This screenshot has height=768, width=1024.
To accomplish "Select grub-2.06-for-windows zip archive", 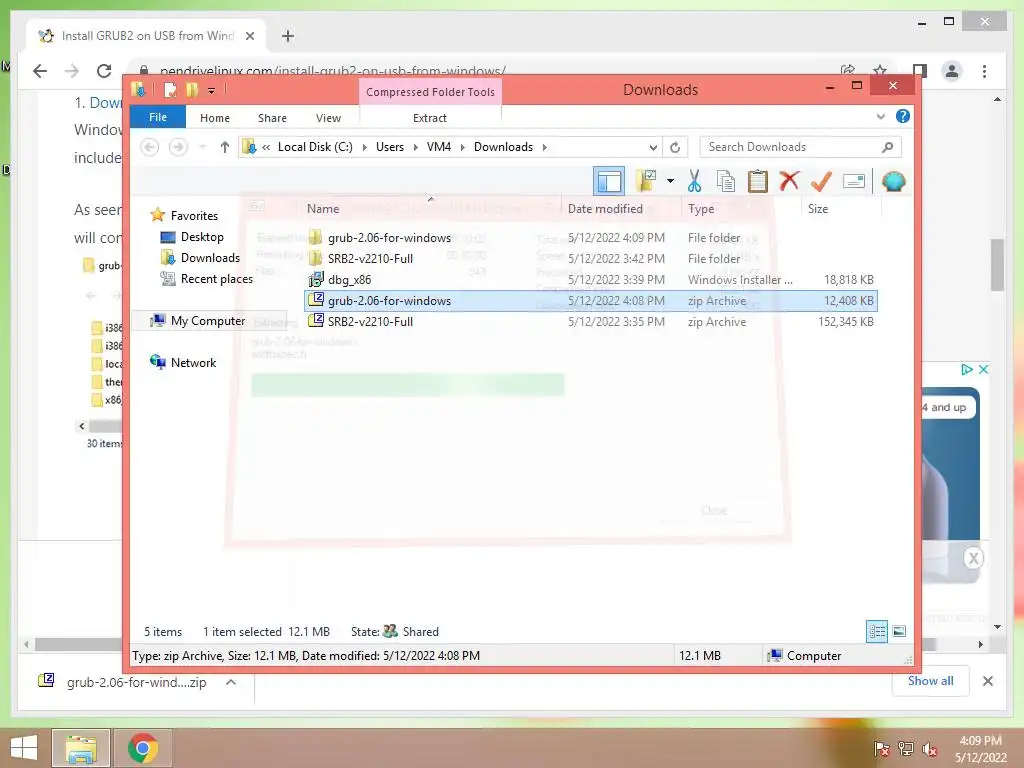I will point(590,300).
